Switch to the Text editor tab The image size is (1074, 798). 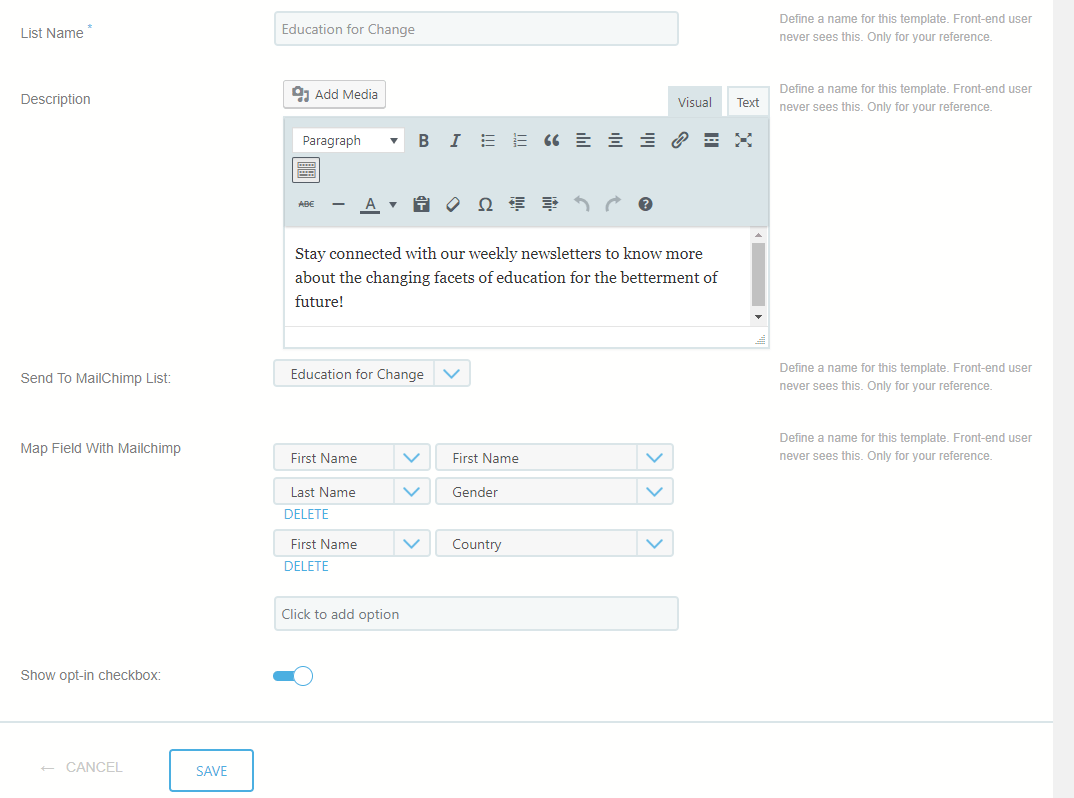click(748, 101)
